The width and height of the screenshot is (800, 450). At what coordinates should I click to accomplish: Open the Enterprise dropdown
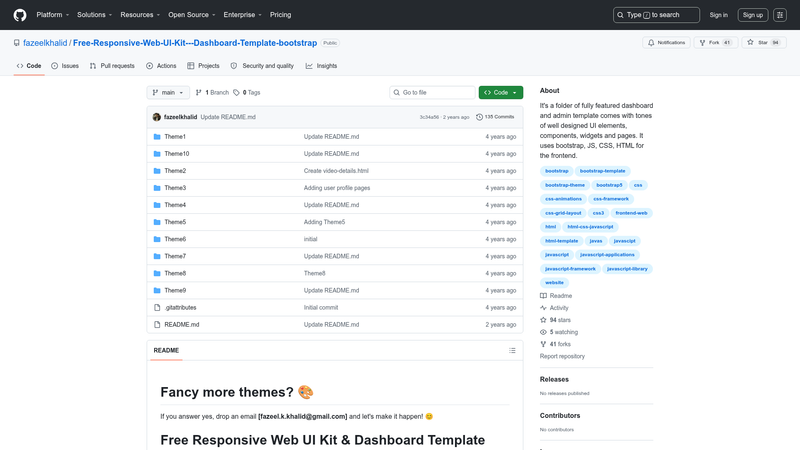coord(242,15)
